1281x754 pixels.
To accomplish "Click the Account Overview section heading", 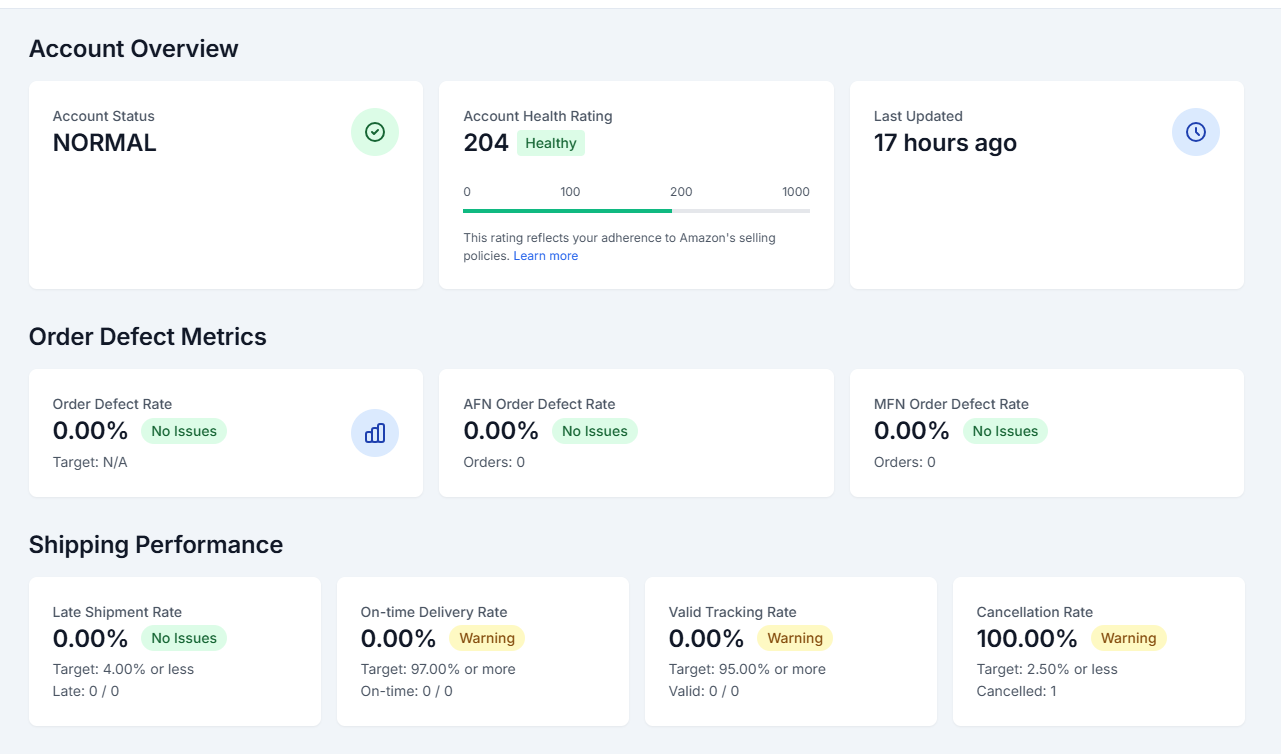I will pos(134,48).
